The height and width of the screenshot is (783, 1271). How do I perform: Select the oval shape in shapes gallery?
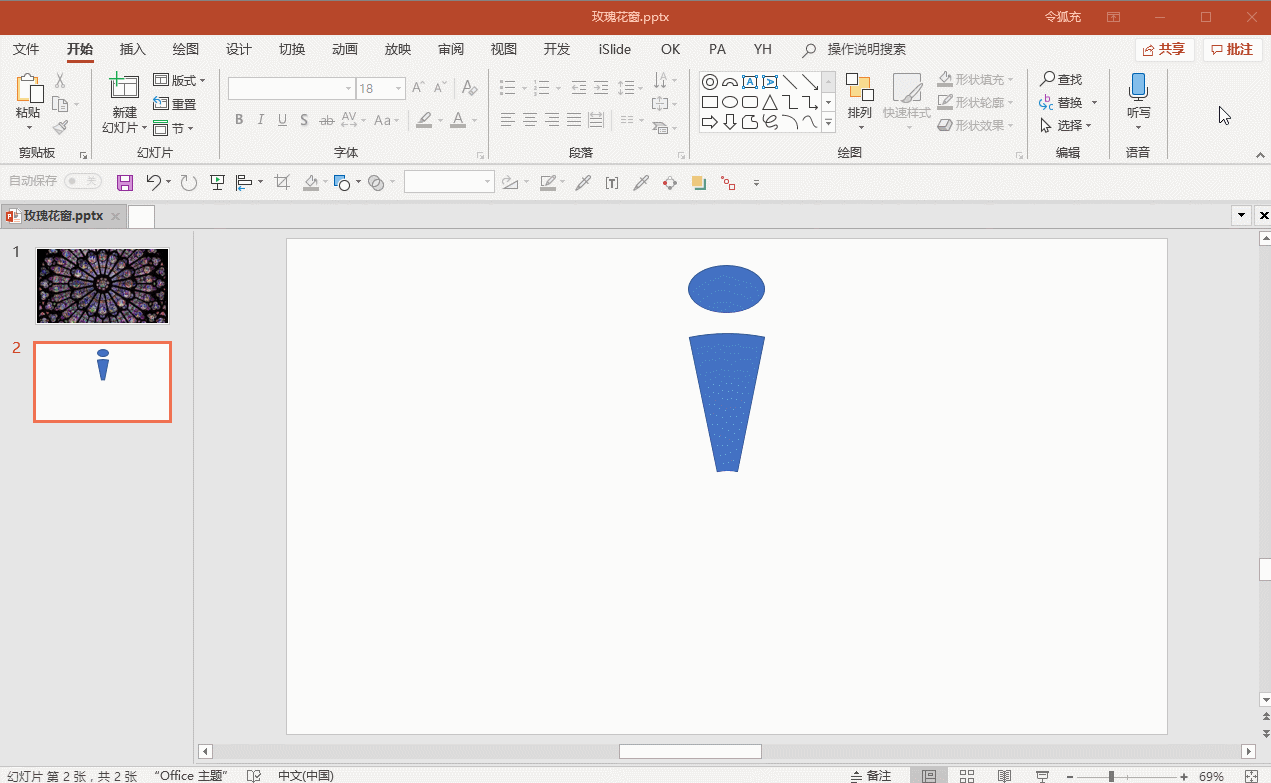click(x=730, y=102)
